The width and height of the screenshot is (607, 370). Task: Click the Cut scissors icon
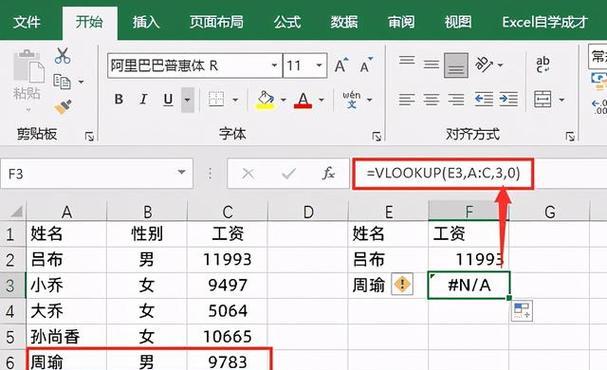pos(63,56)
